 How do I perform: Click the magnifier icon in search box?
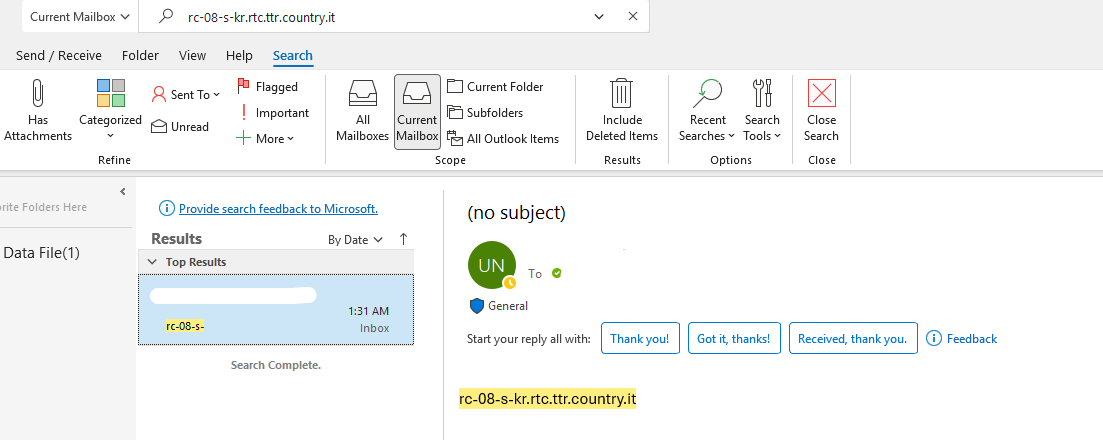coord(166,16)
